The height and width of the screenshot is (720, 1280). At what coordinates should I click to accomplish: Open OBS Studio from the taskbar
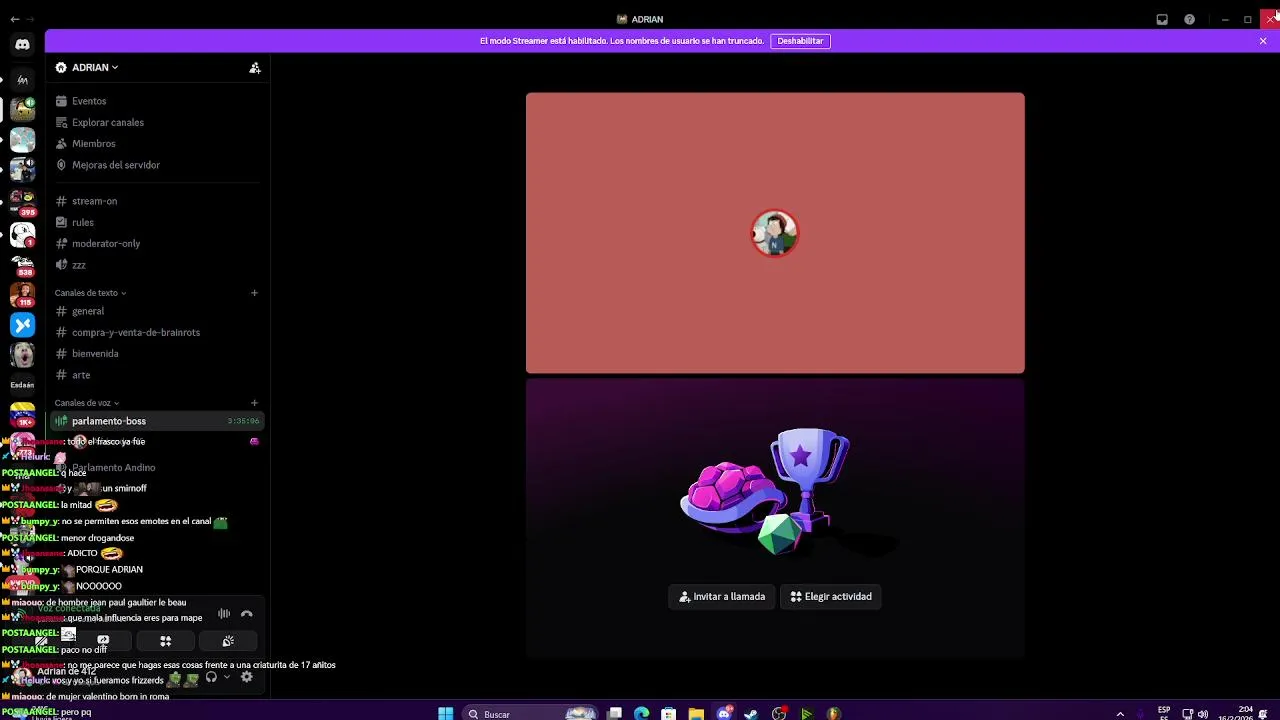pos(779,714)
